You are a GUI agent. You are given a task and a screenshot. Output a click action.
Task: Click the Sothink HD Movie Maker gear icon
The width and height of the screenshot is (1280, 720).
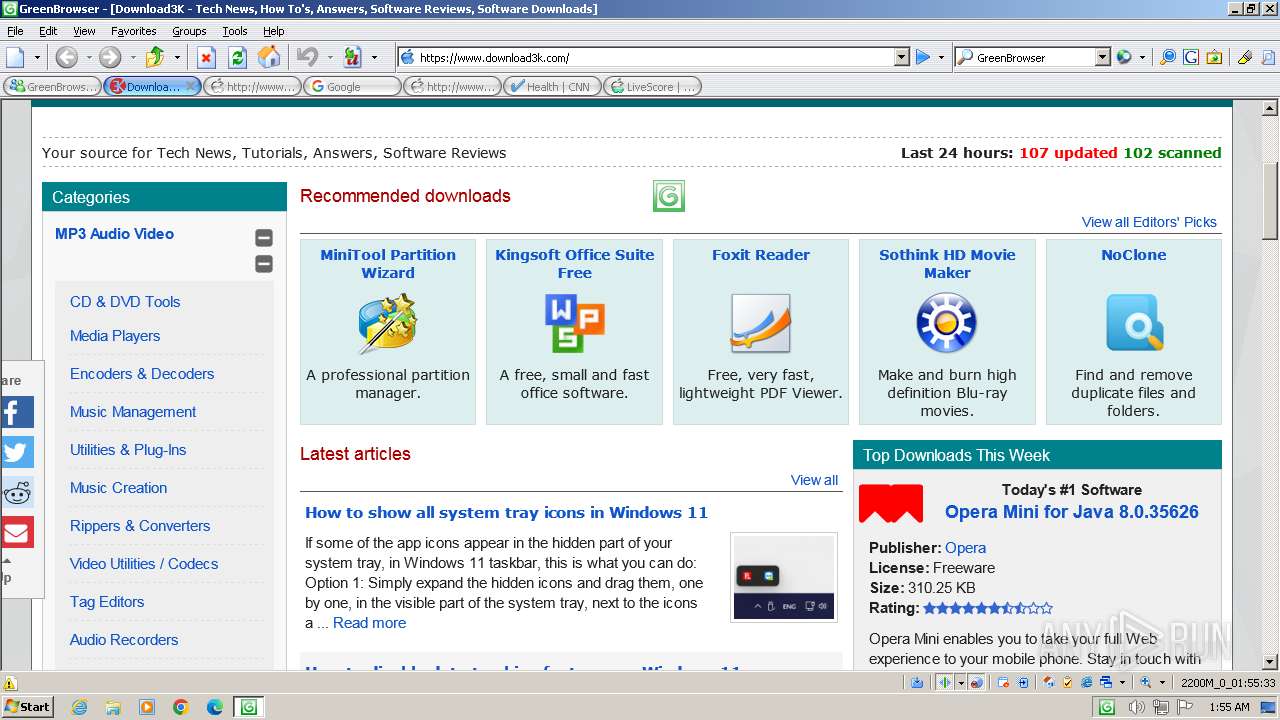click(x=947, y=323)
